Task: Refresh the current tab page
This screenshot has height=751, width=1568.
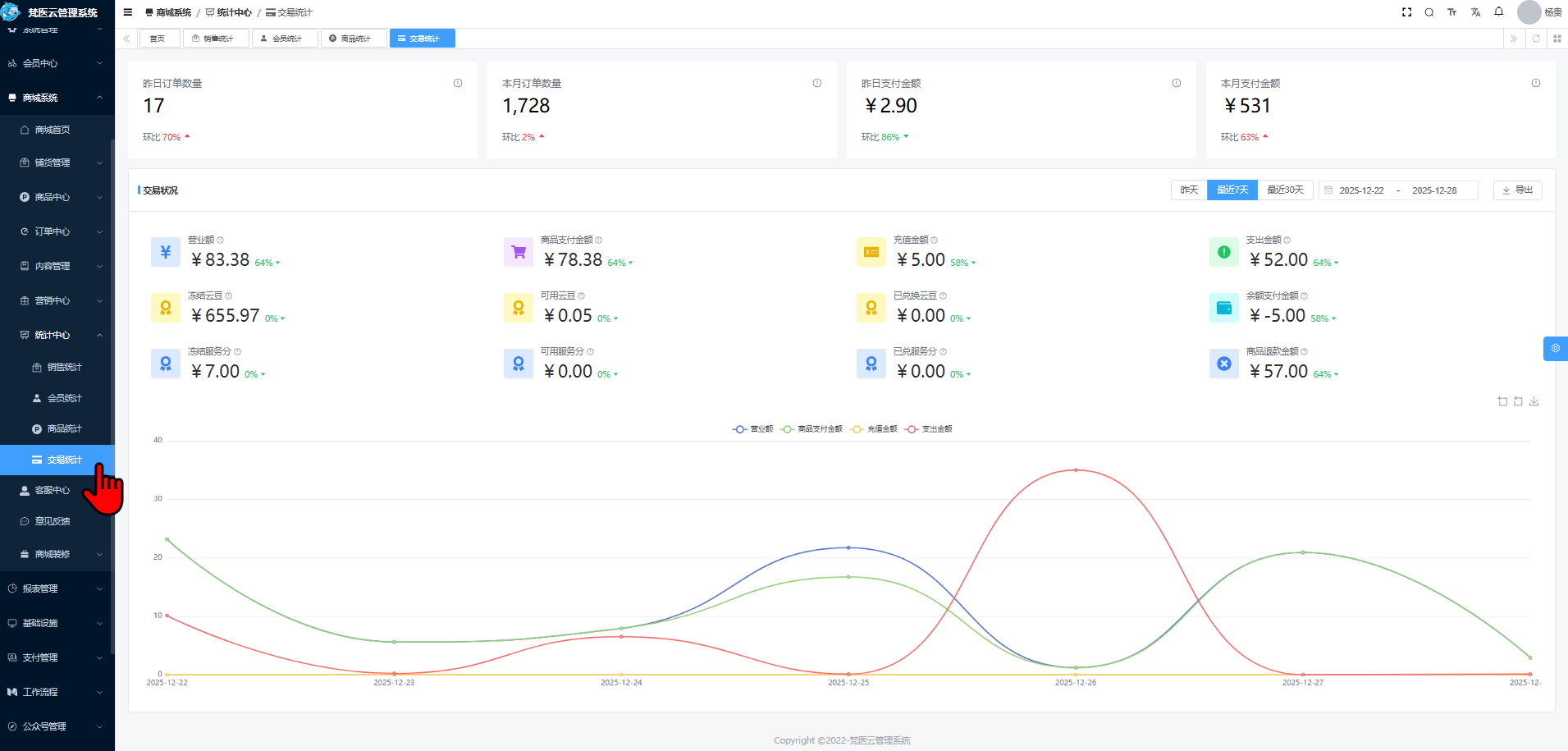Action: [x=1535, y=39]
